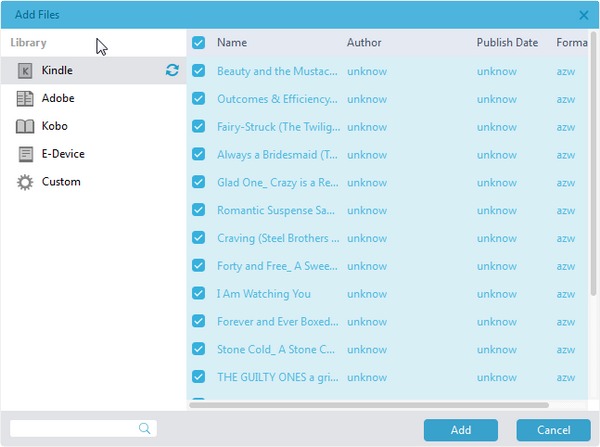Click the Adobe library icon
The height and width of the screenshot is (447, 600).
25,99
